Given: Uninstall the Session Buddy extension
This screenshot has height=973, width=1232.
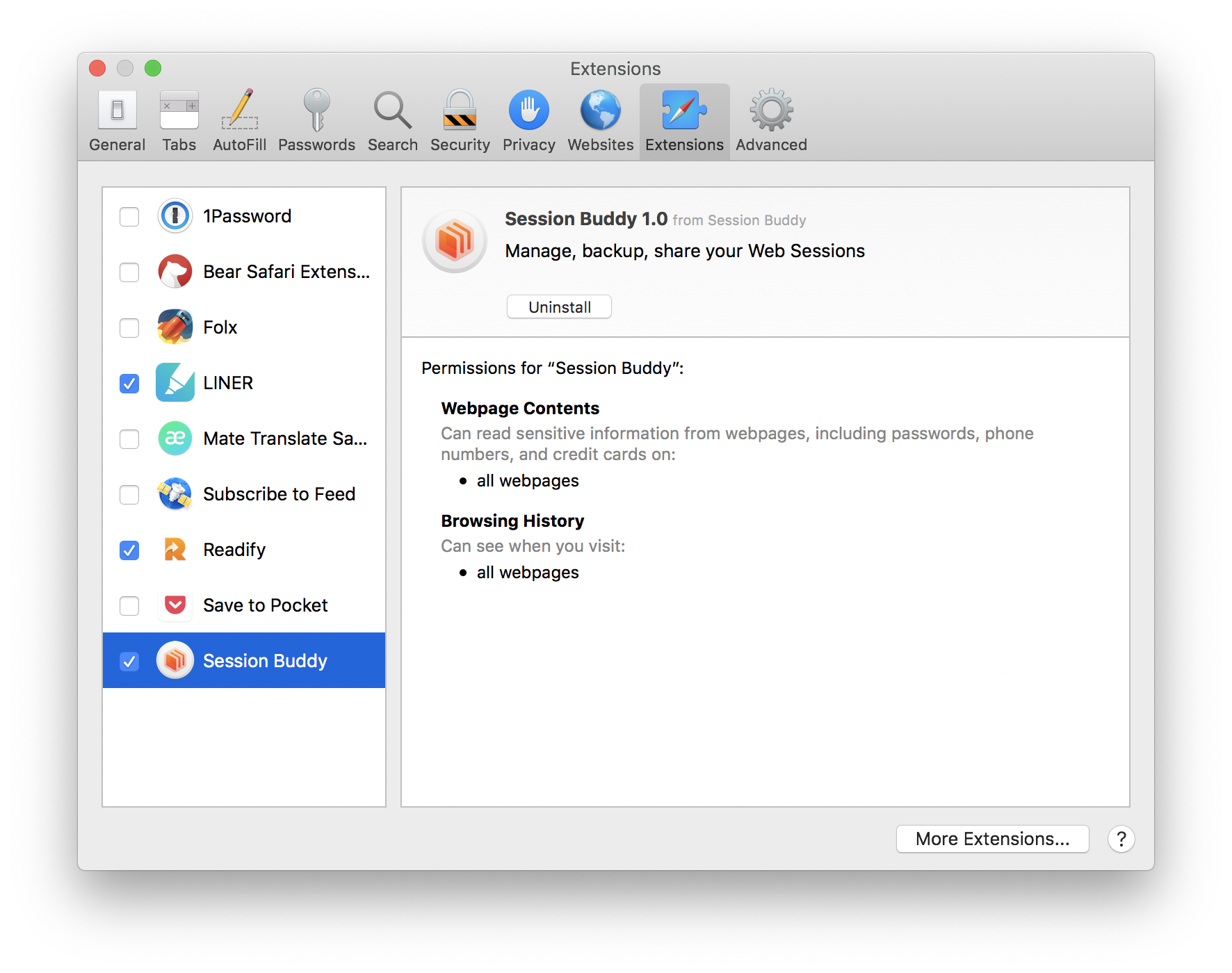Looking at the screenshot, I should (559, 307).
